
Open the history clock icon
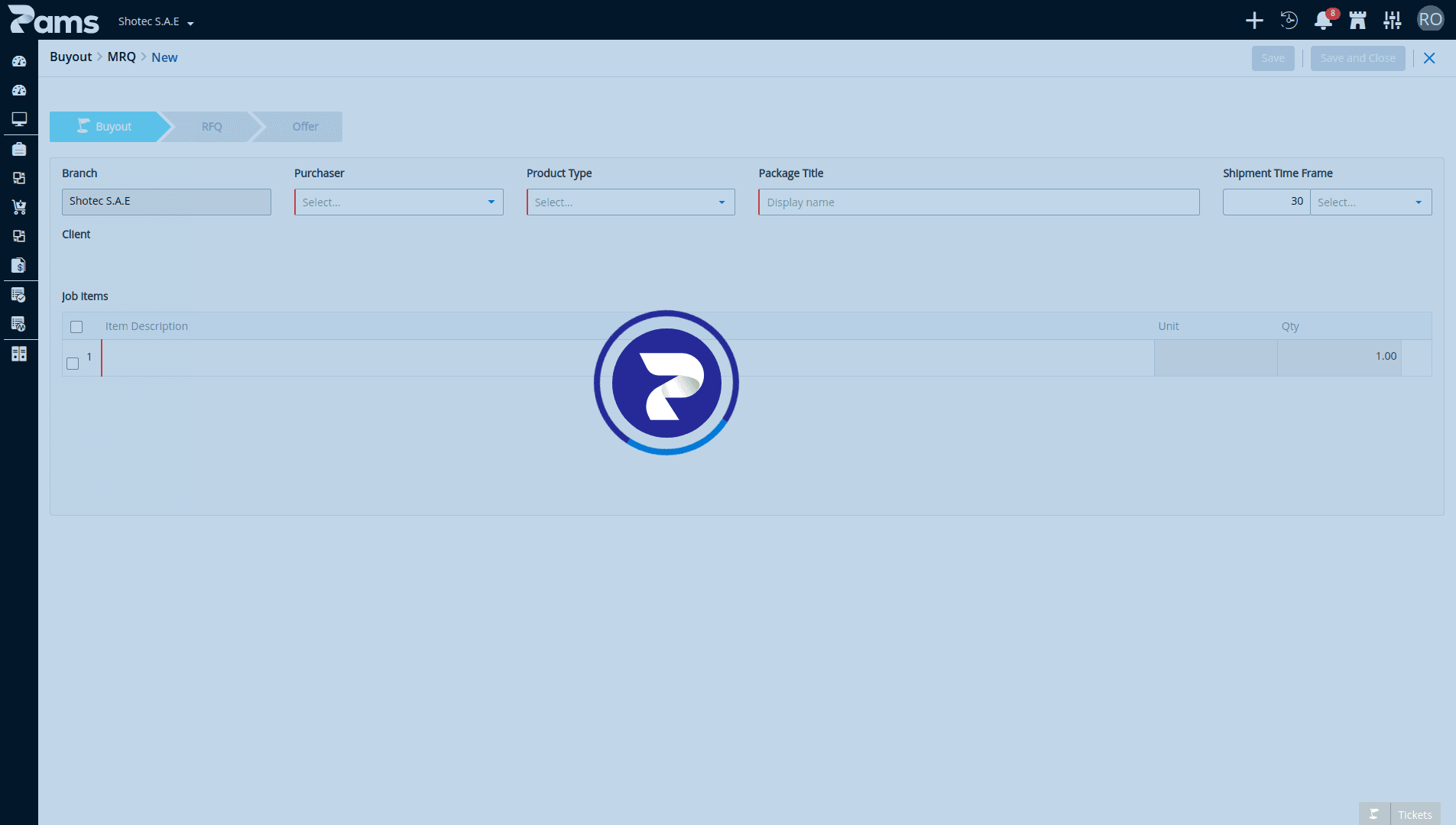1289,21
